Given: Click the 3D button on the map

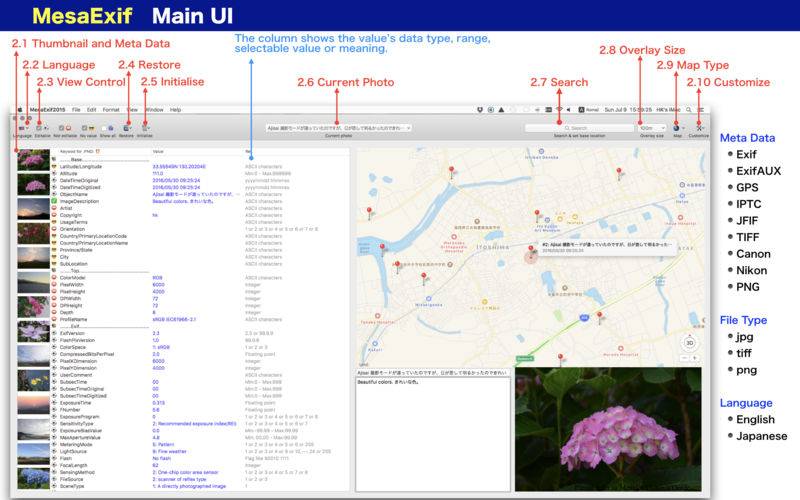Looking at the screenshot, I should coord(690,343).
